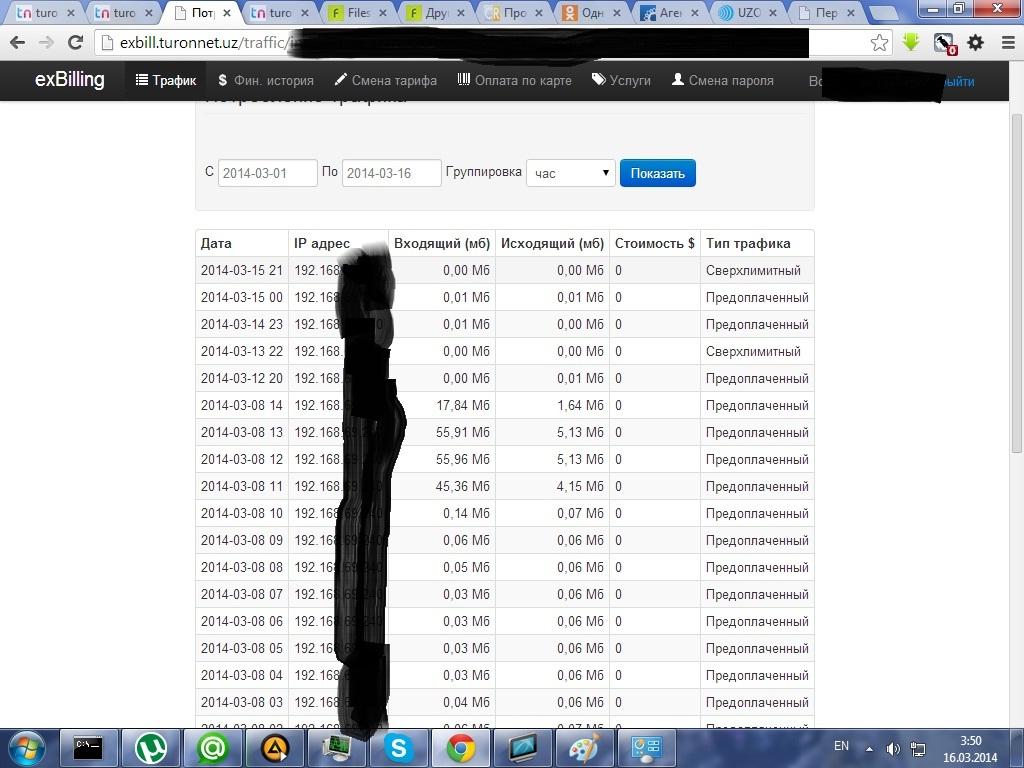The height and width of the screenshot is (768, 1024).
Task: Select incoming value 17,84 Мб
Action: pyautogui.click(x=463, y=406)
